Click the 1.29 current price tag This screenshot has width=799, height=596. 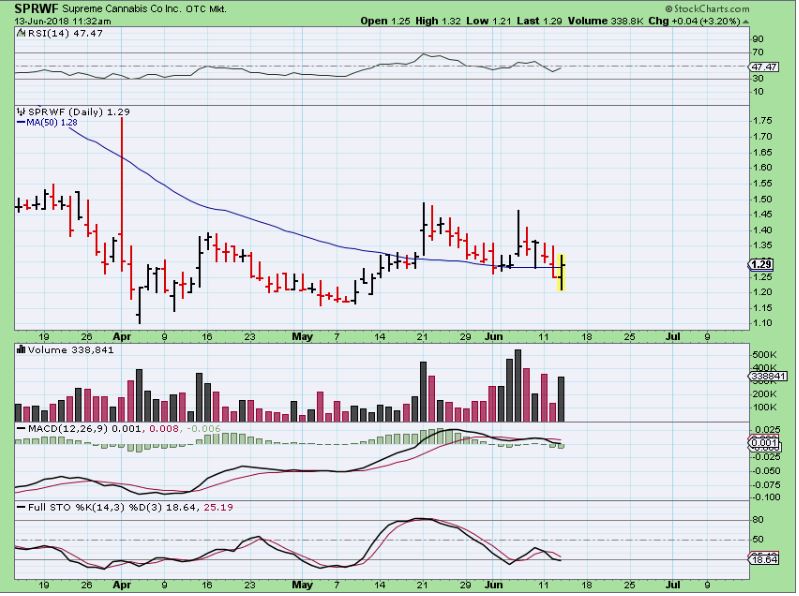(761, 264)
